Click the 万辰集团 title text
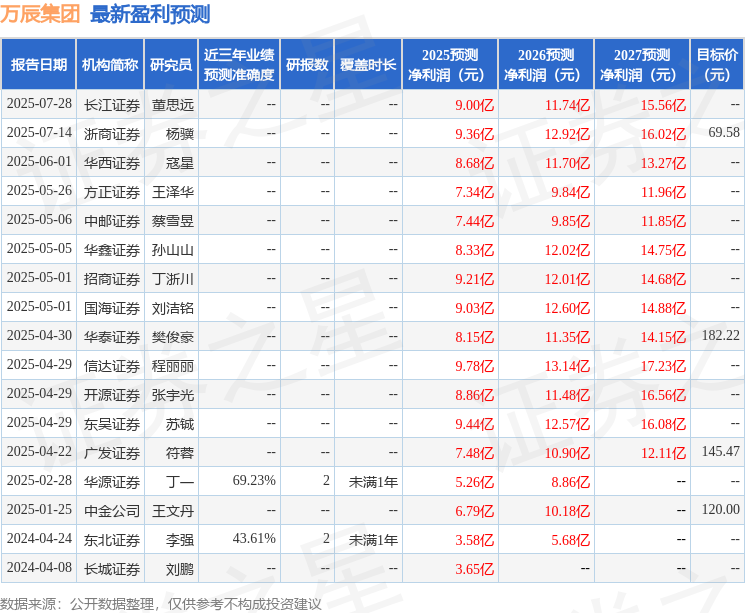This screenshot has height=613, width=745. [40, 14]
